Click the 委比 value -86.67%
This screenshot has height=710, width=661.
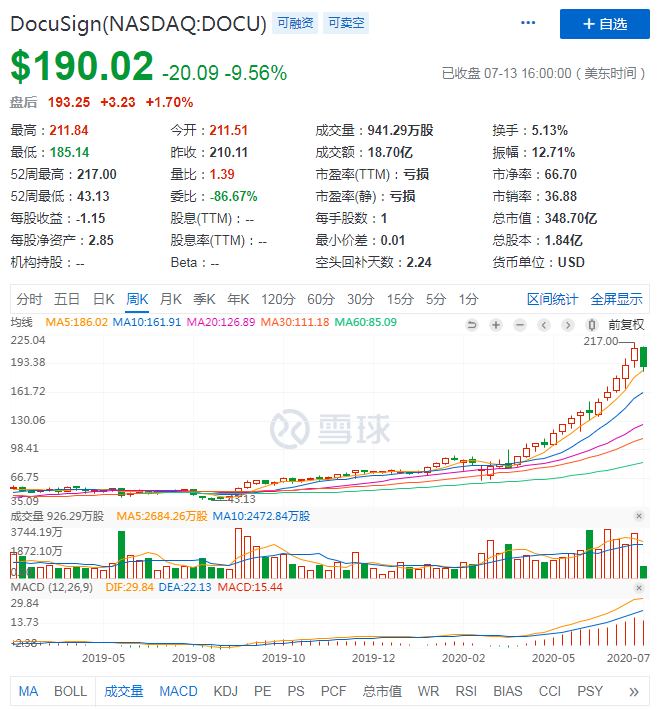click(x=233, y=197)
